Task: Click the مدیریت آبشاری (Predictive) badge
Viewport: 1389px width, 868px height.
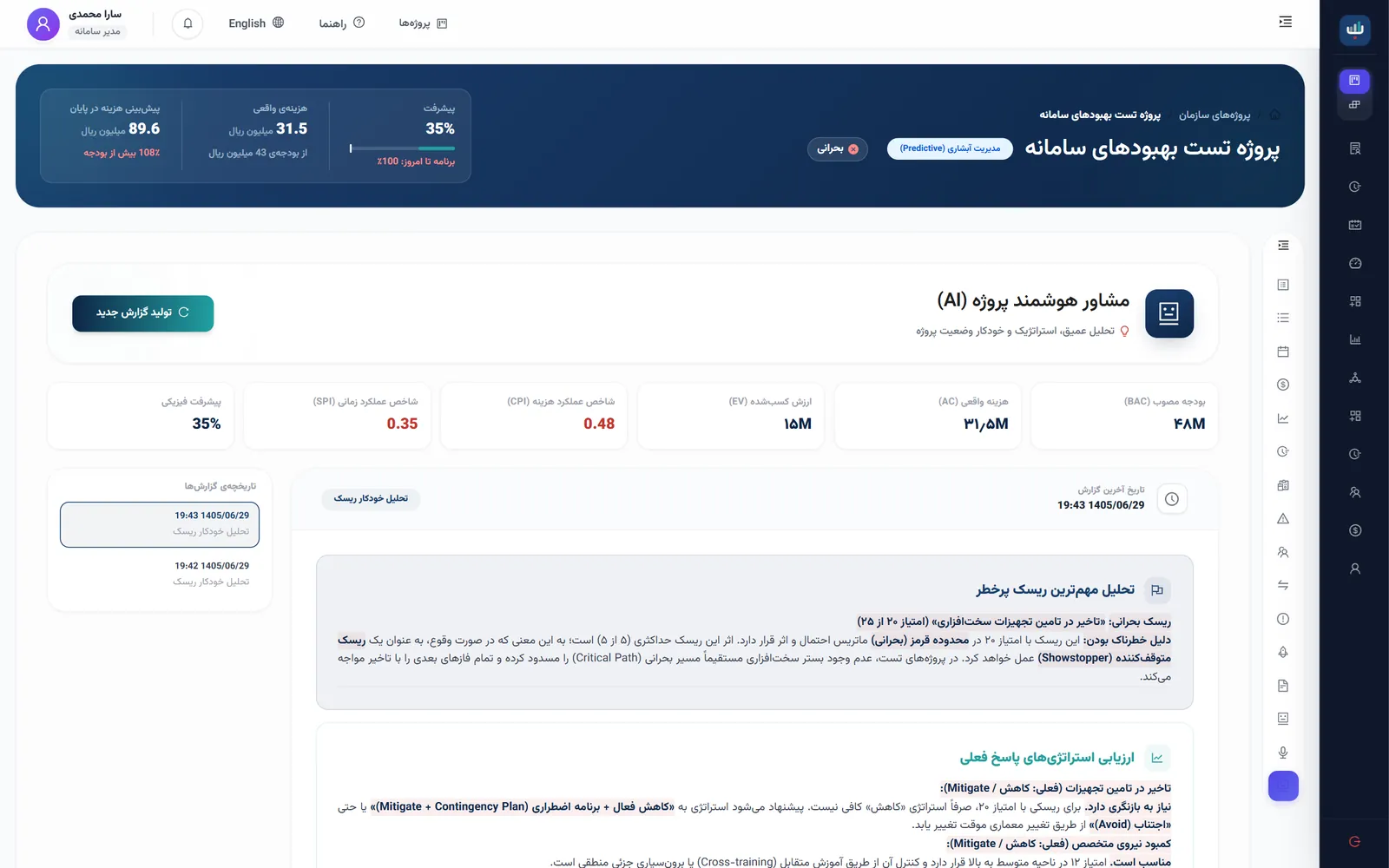Action: click(x=950, y=148)
